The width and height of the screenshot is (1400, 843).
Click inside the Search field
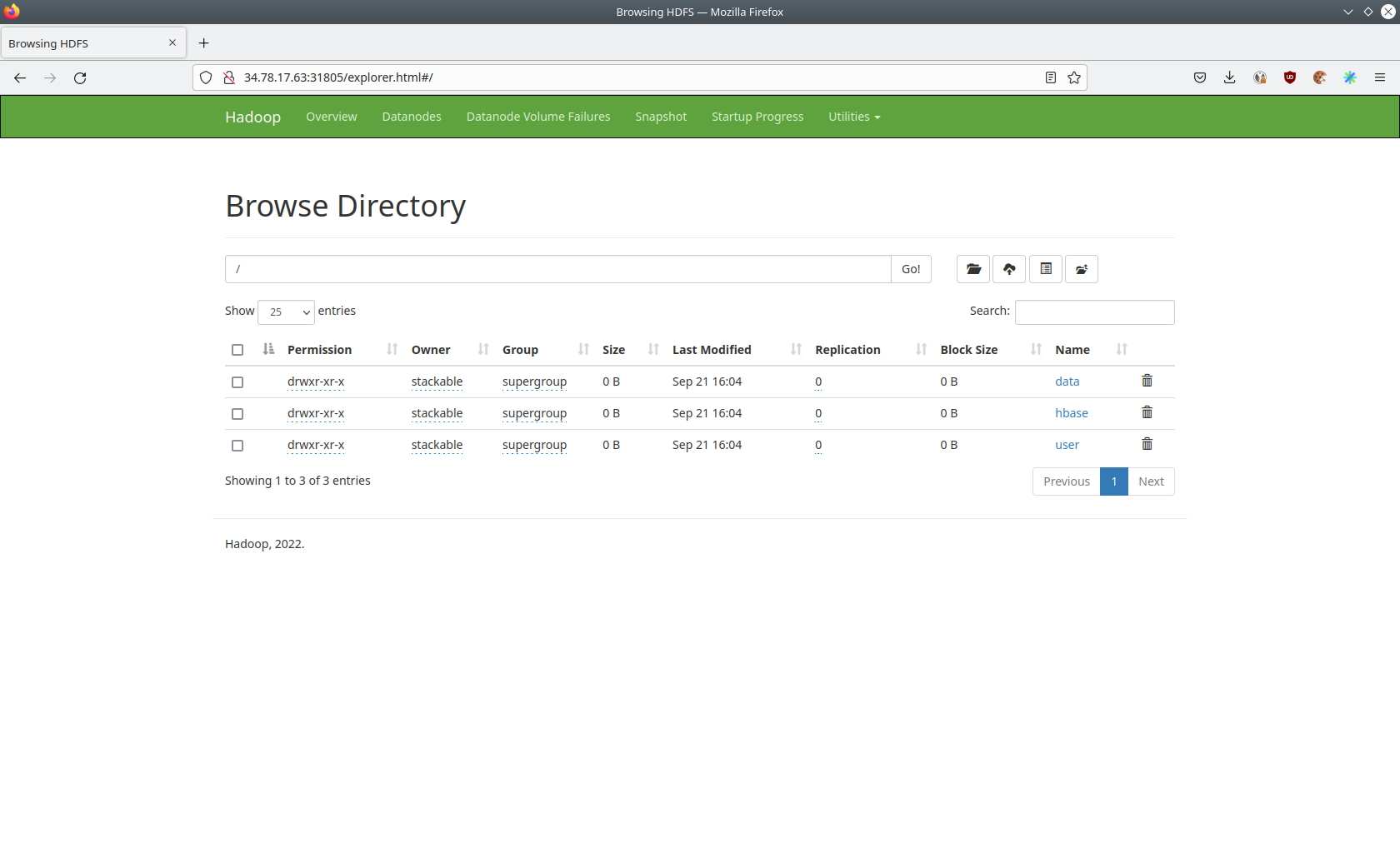click(1094, 312)
